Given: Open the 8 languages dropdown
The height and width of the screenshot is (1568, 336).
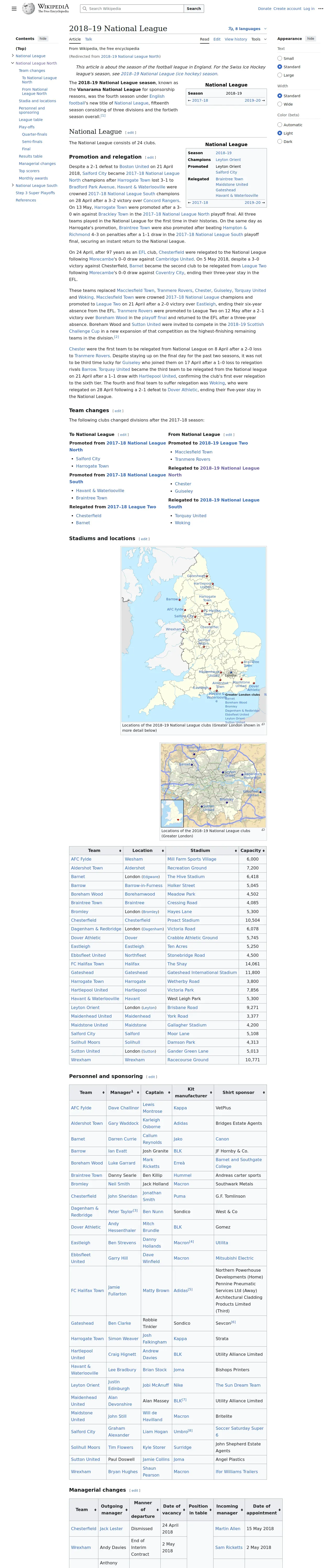Looking at the screenshot, I should click(248, 28).
